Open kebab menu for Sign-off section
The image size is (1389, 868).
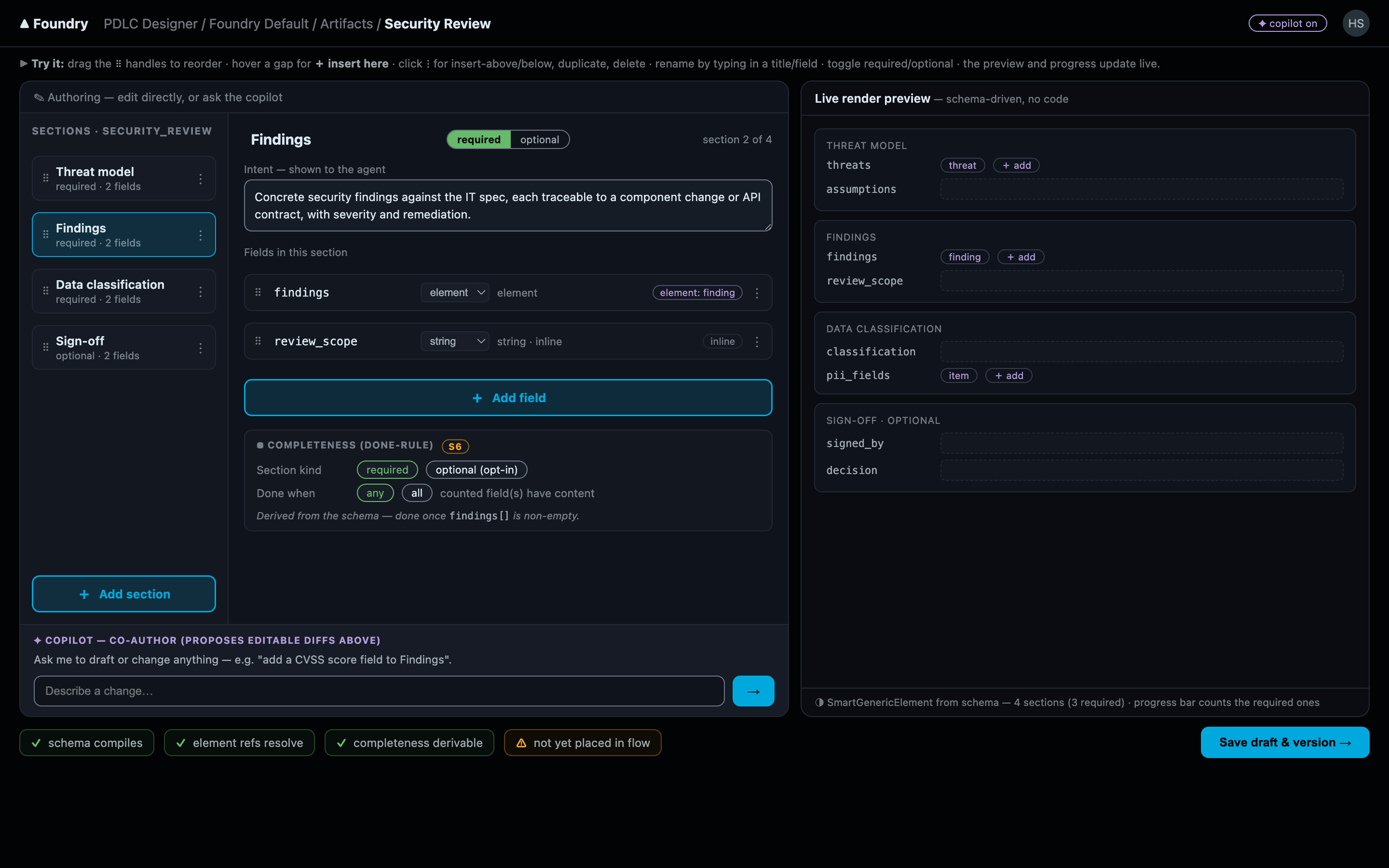pyautogui.click(x=200, y=348)
